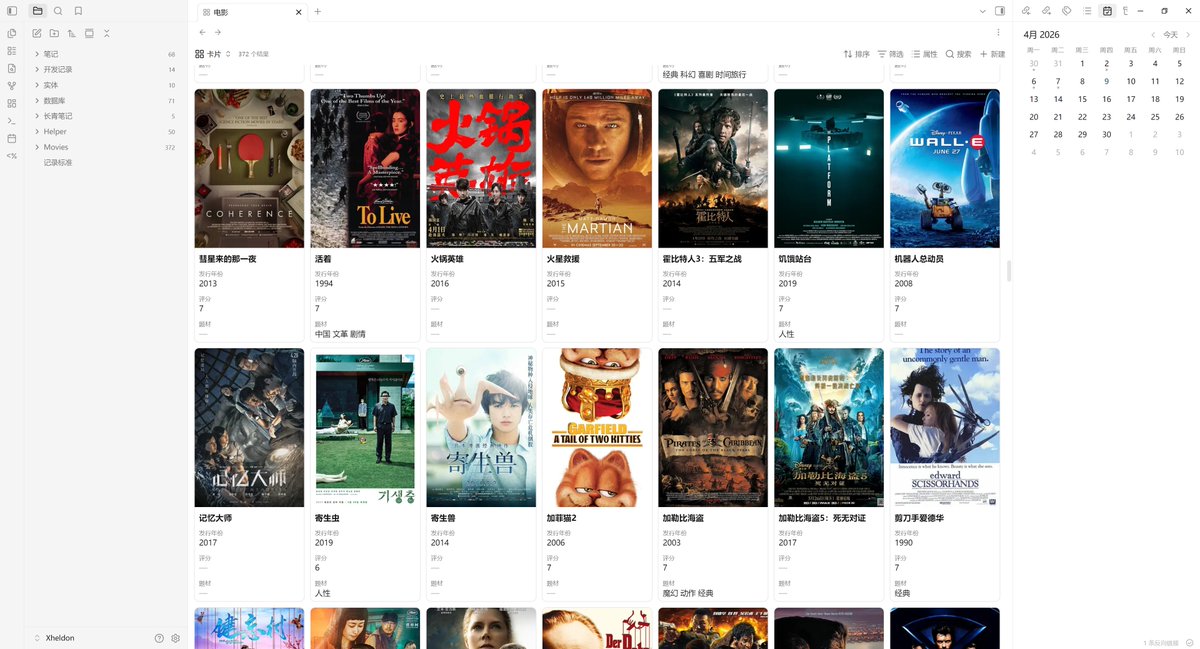Viewport: 1200px width, 649px height.
Task: Click 新建 to create new entry
Action: [993, 54]
